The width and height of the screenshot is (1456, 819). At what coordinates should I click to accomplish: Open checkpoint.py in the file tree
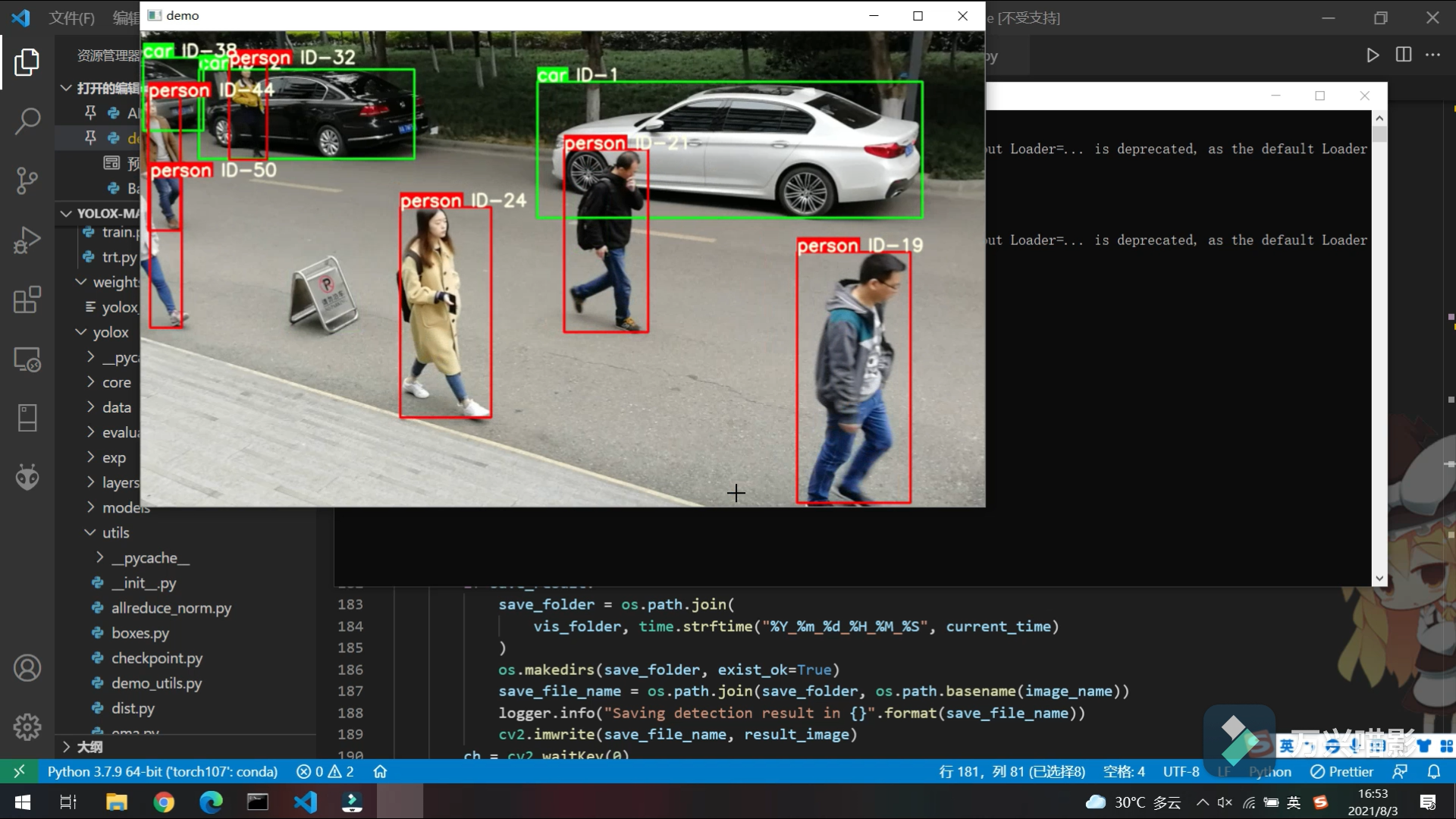(156, 658)
